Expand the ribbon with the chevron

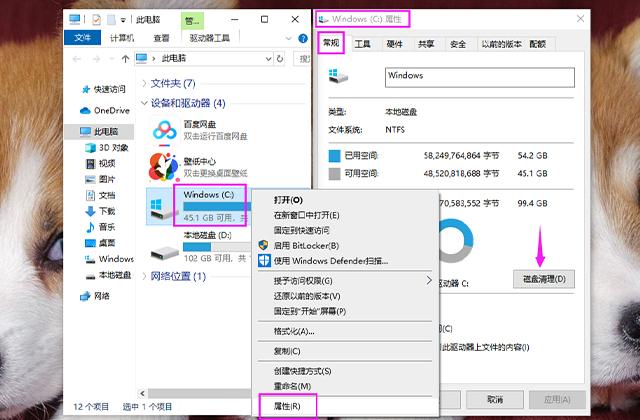click(x=289, y=38)
